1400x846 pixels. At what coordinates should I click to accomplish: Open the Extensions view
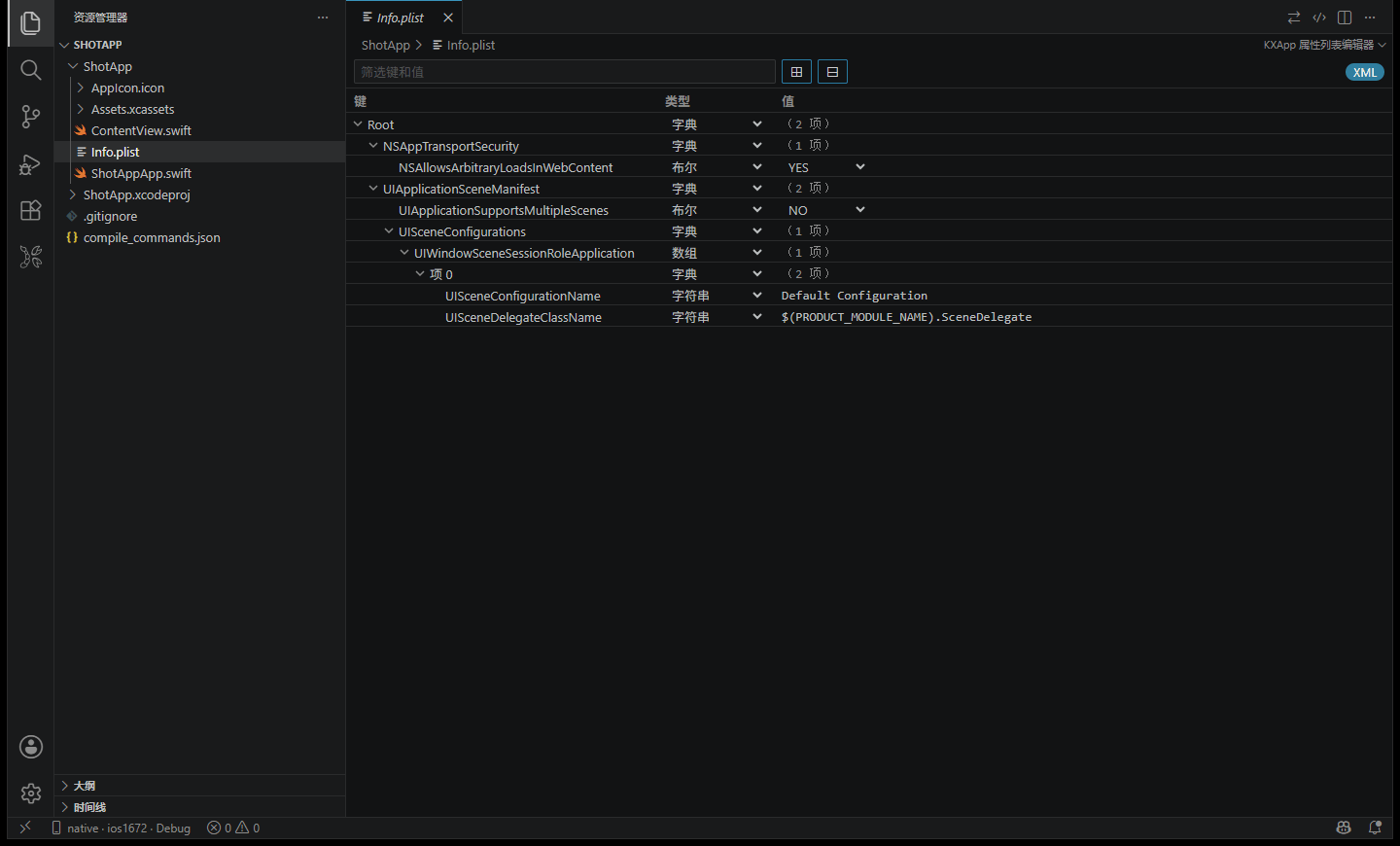coord(30,210)
